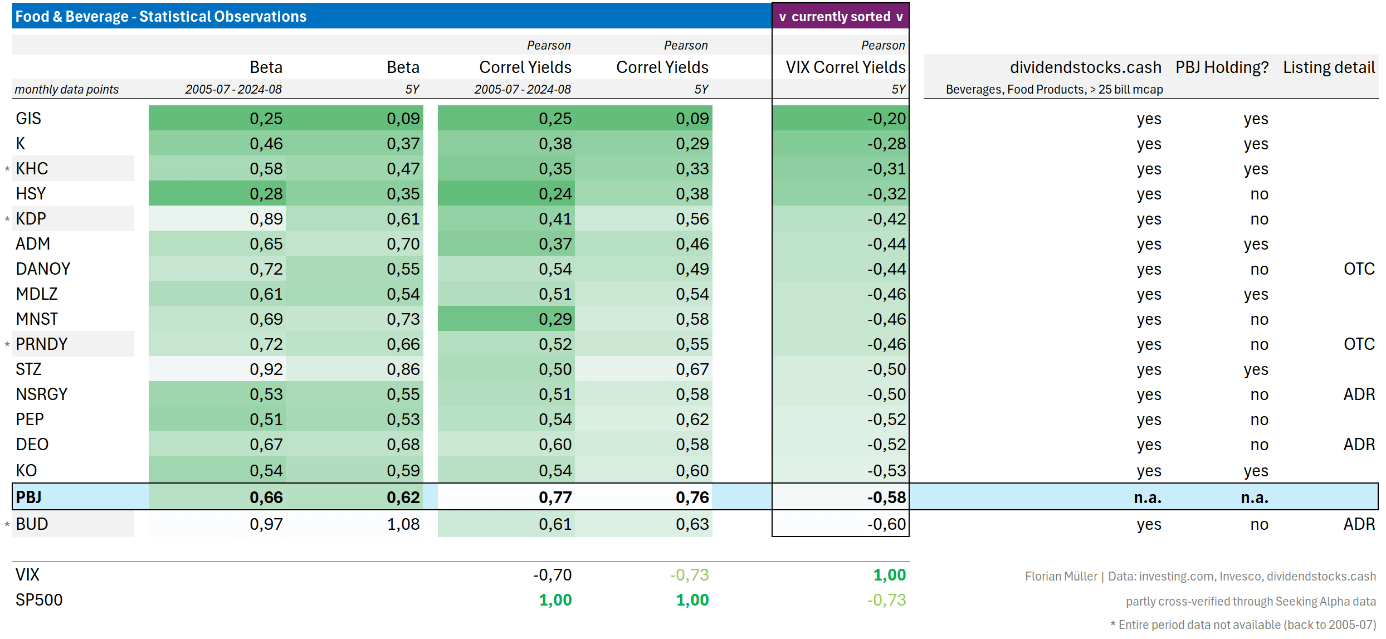The image size is (1386, 639).
Task: Click the purple "currently sorted" header label
Action: (x=840, y=16)
